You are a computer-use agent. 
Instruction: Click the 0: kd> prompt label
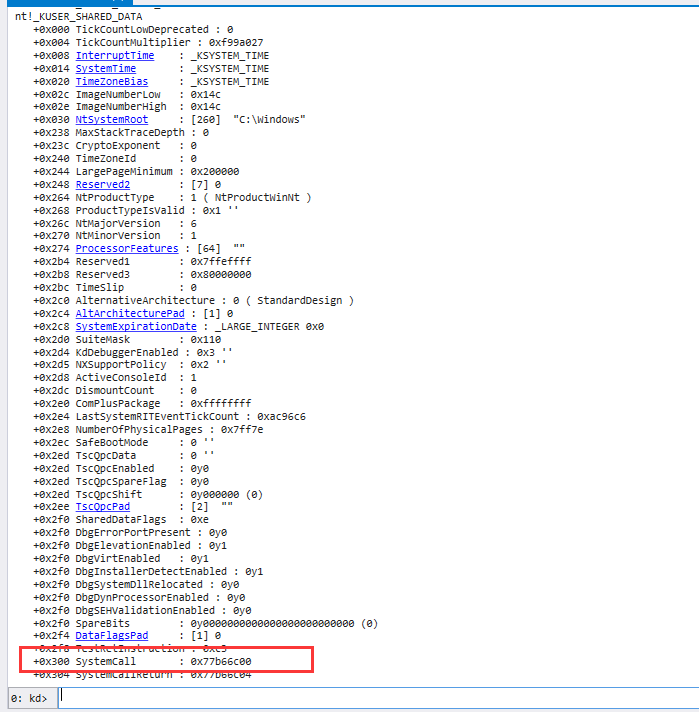(x=27, y=697)
